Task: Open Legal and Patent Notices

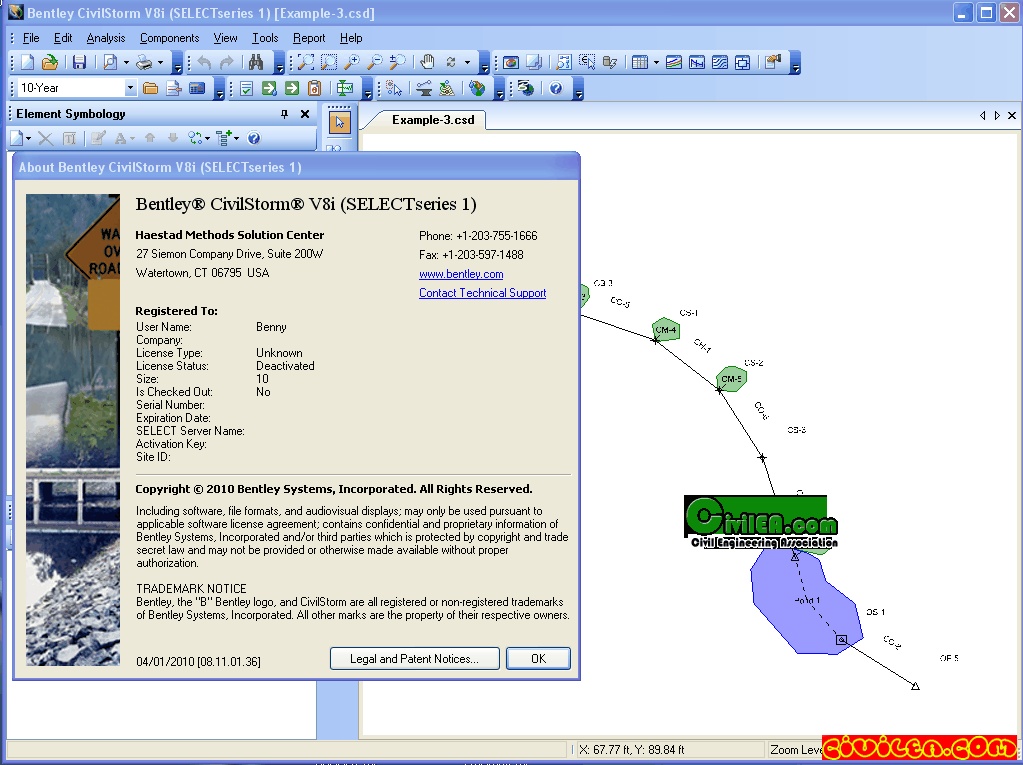Action: tap(414, 659)
